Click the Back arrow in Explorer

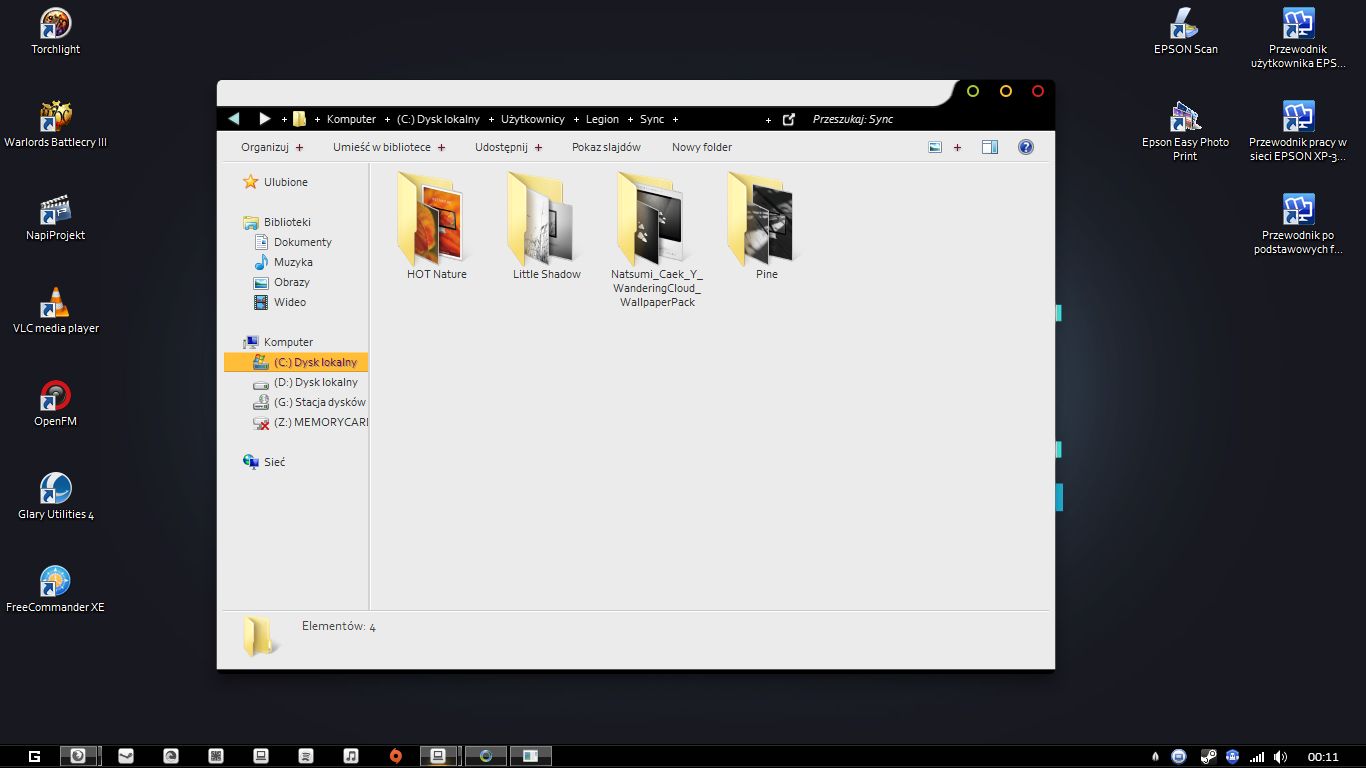234,119
